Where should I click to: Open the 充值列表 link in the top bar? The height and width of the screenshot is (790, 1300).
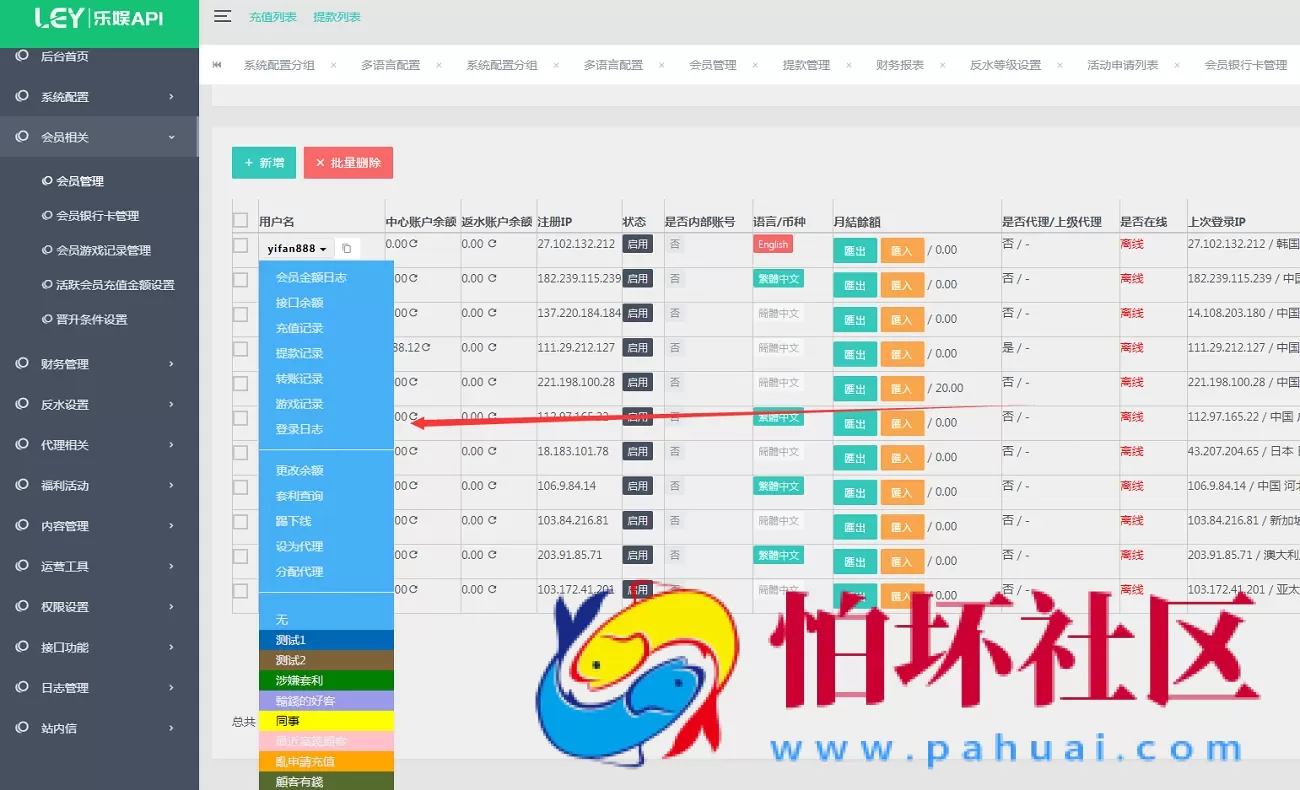tap(271, 16)
